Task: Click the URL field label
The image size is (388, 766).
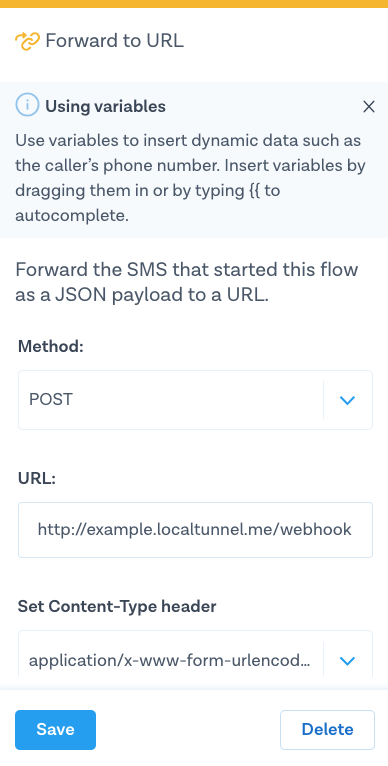Action: tap(37, 478)
